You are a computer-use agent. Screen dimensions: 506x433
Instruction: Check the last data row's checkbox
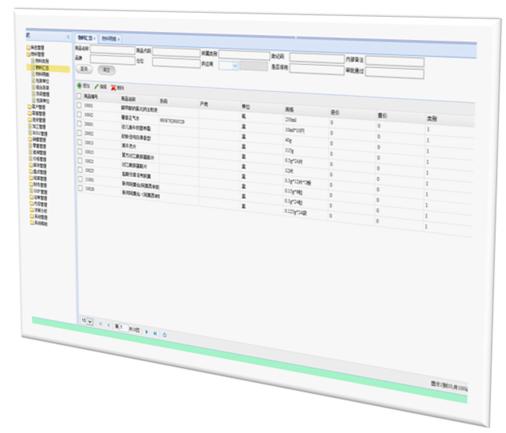click(x=80, y=188)
